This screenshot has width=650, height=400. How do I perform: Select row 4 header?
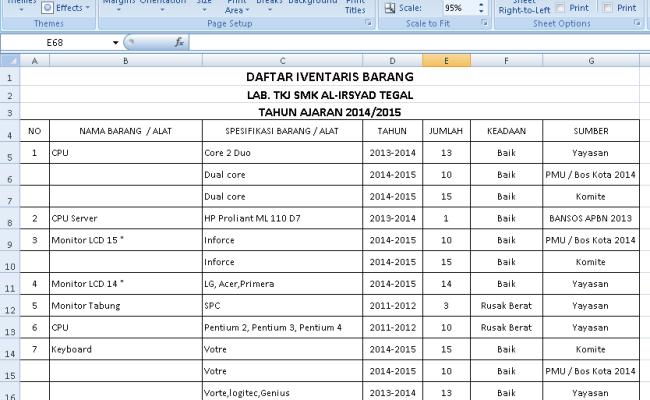click(10, 131)
